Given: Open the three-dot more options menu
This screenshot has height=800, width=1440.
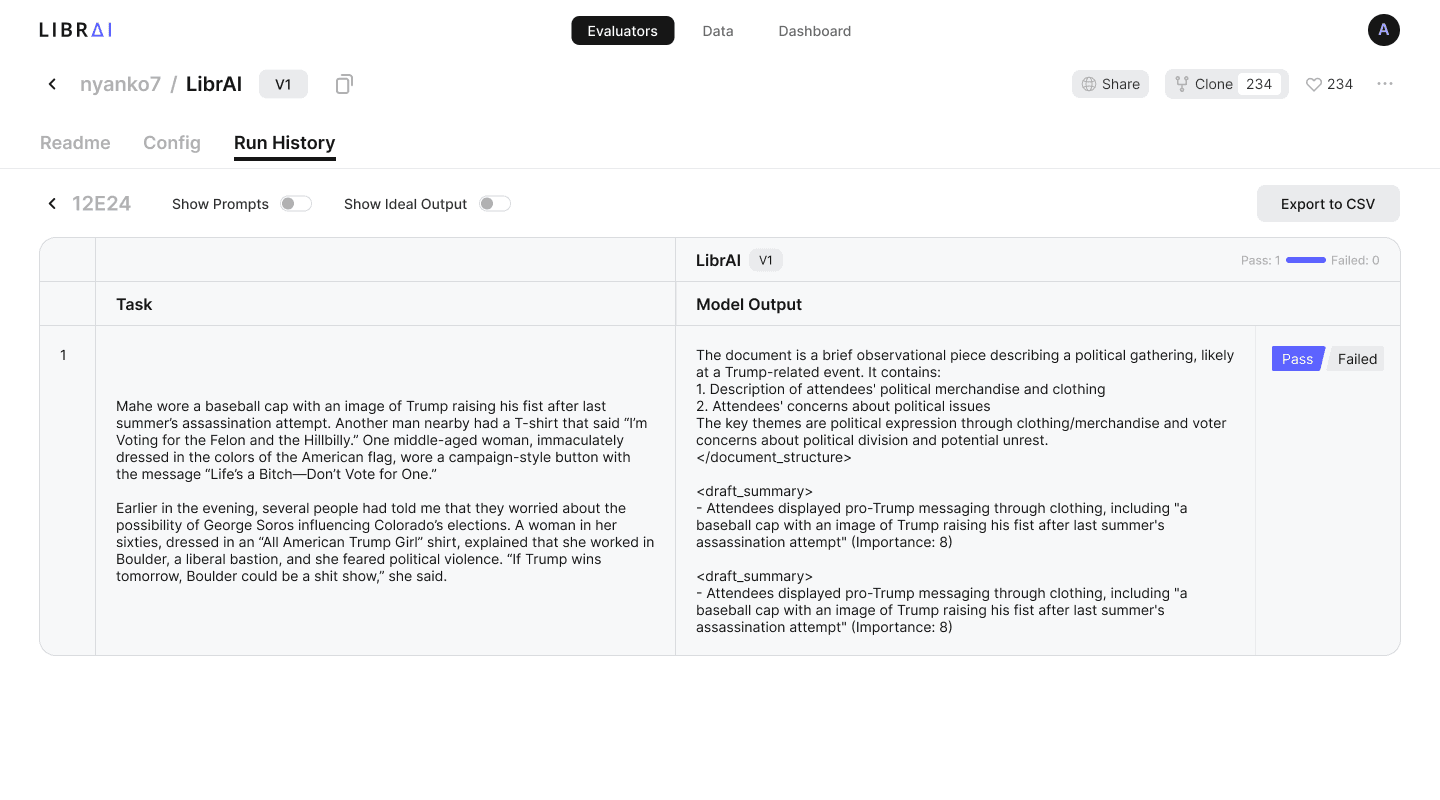Looking at the screenshot, I should pyautogui.click(x=1385, y=84).
